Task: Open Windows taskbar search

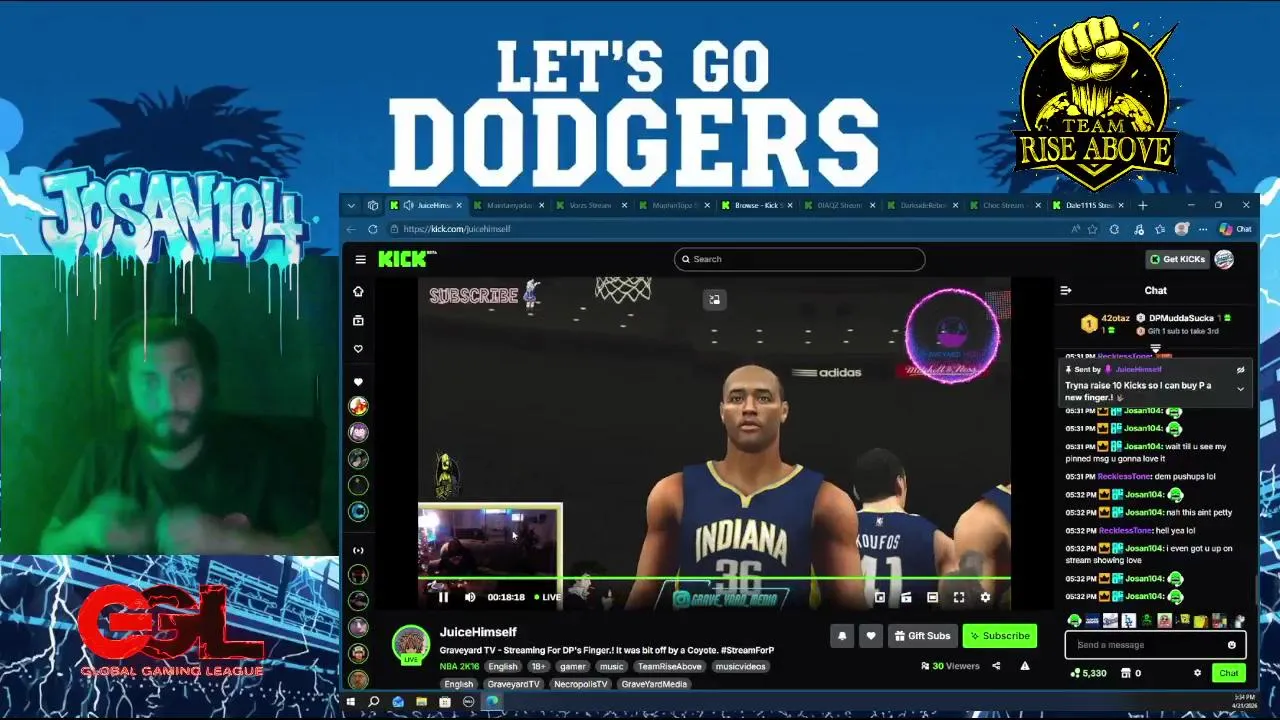Action: coord(374,702)
